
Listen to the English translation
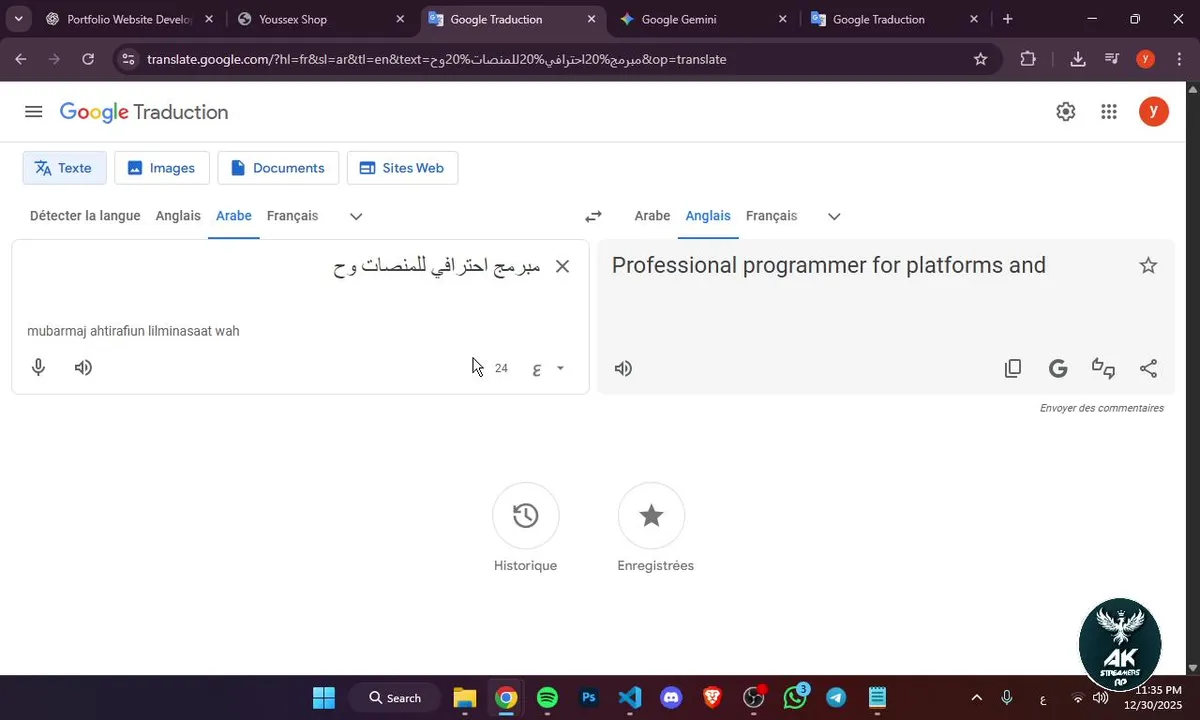[623, 368]
